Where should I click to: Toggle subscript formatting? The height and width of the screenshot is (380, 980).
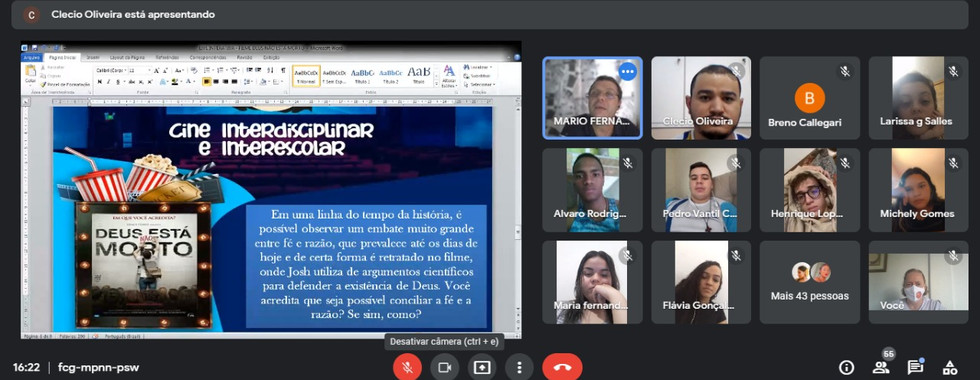point(141,82)
